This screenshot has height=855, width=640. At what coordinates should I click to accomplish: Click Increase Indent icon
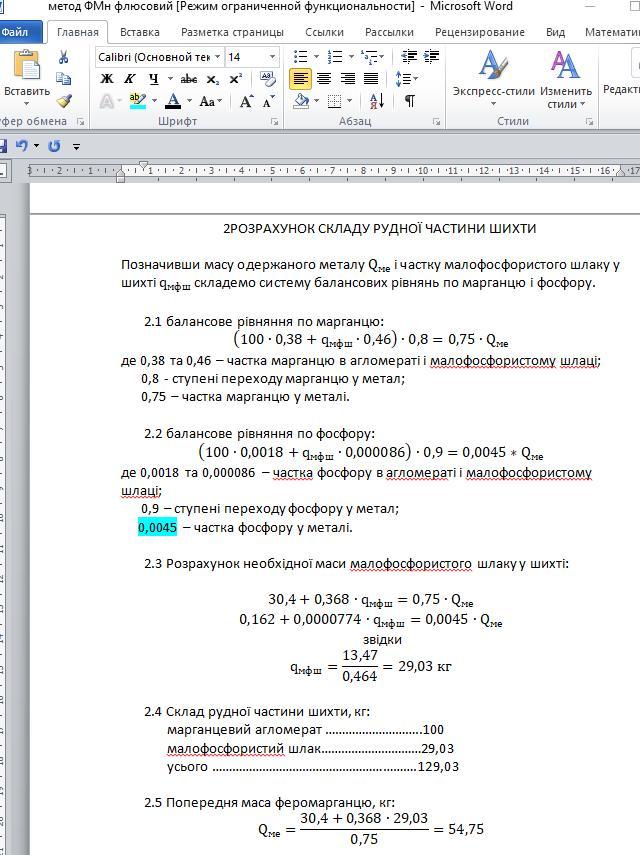coord(431,56)
